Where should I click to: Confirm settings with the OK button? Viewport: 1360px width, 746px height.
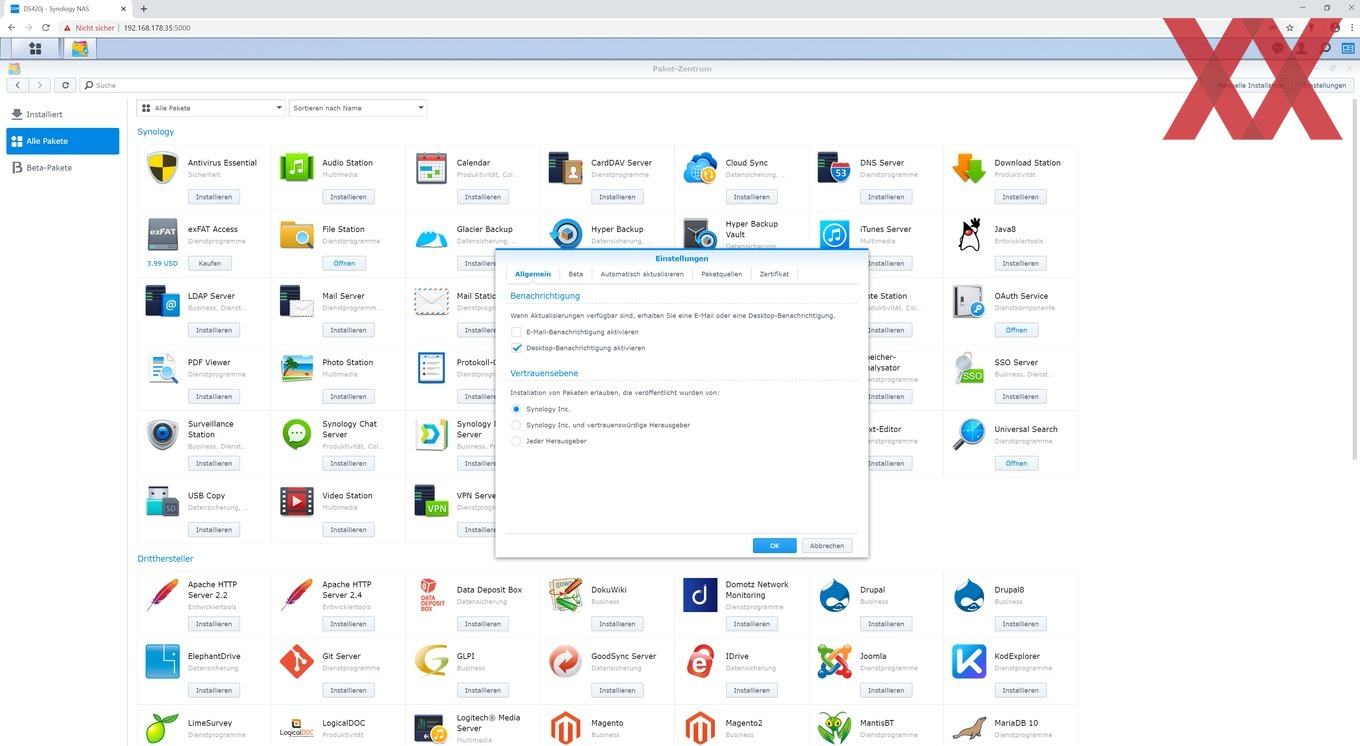774,546
